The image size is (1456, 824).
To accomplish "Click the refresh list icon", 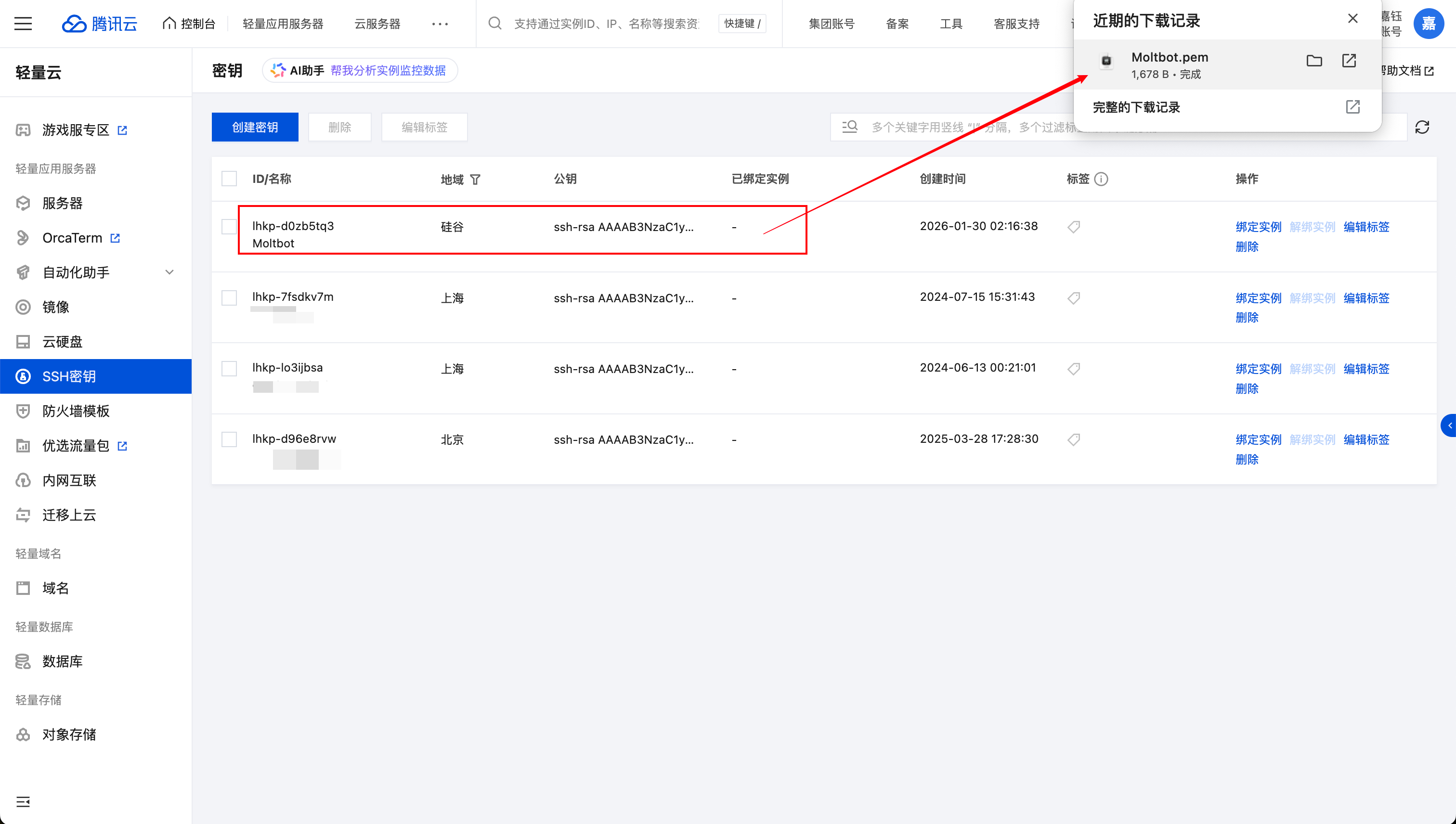I will (1422, 128).
